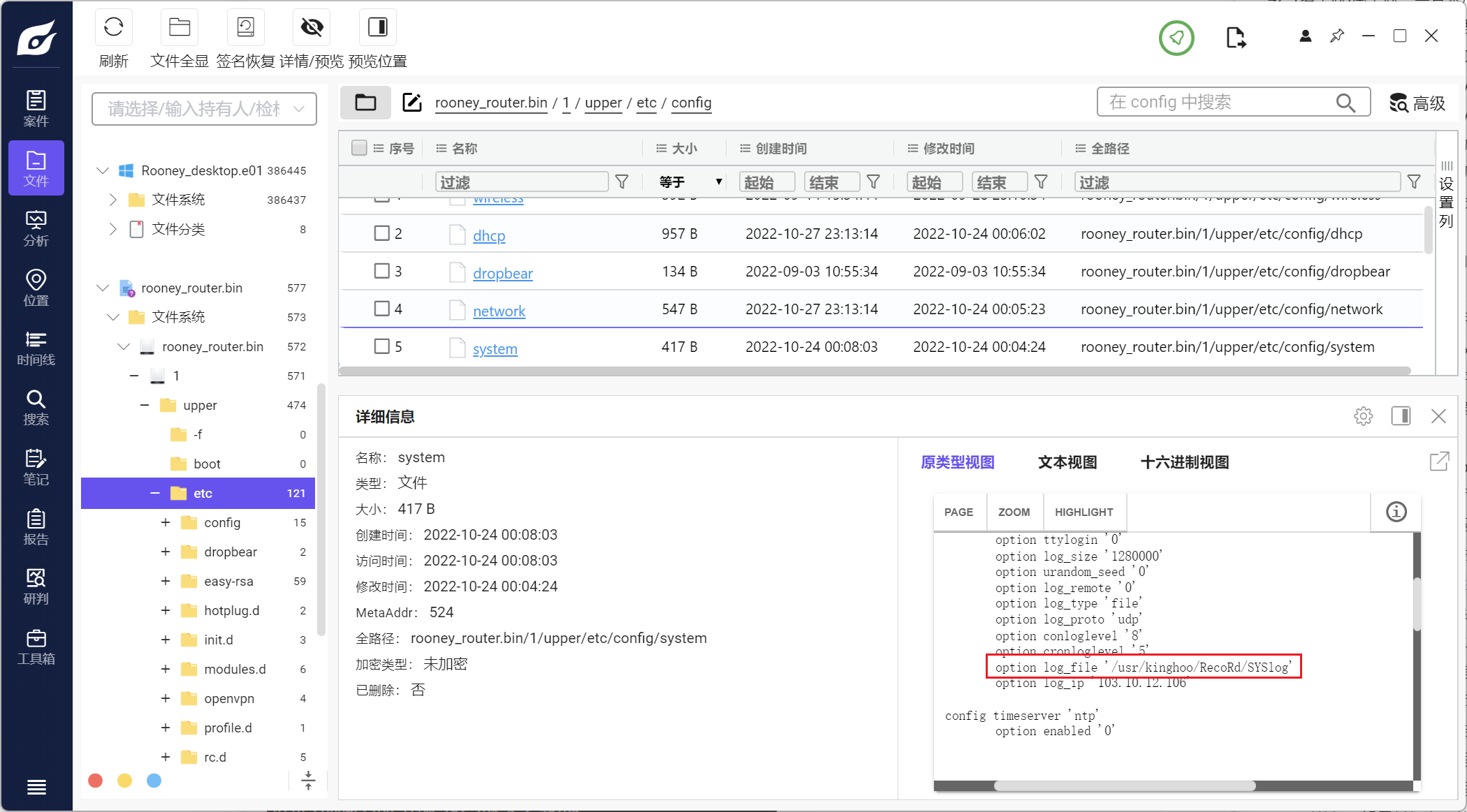This screenshot has height=812, width=1467.
Task: Click the collapse tree icon at bottom
Action: click(x=308, y=781)
